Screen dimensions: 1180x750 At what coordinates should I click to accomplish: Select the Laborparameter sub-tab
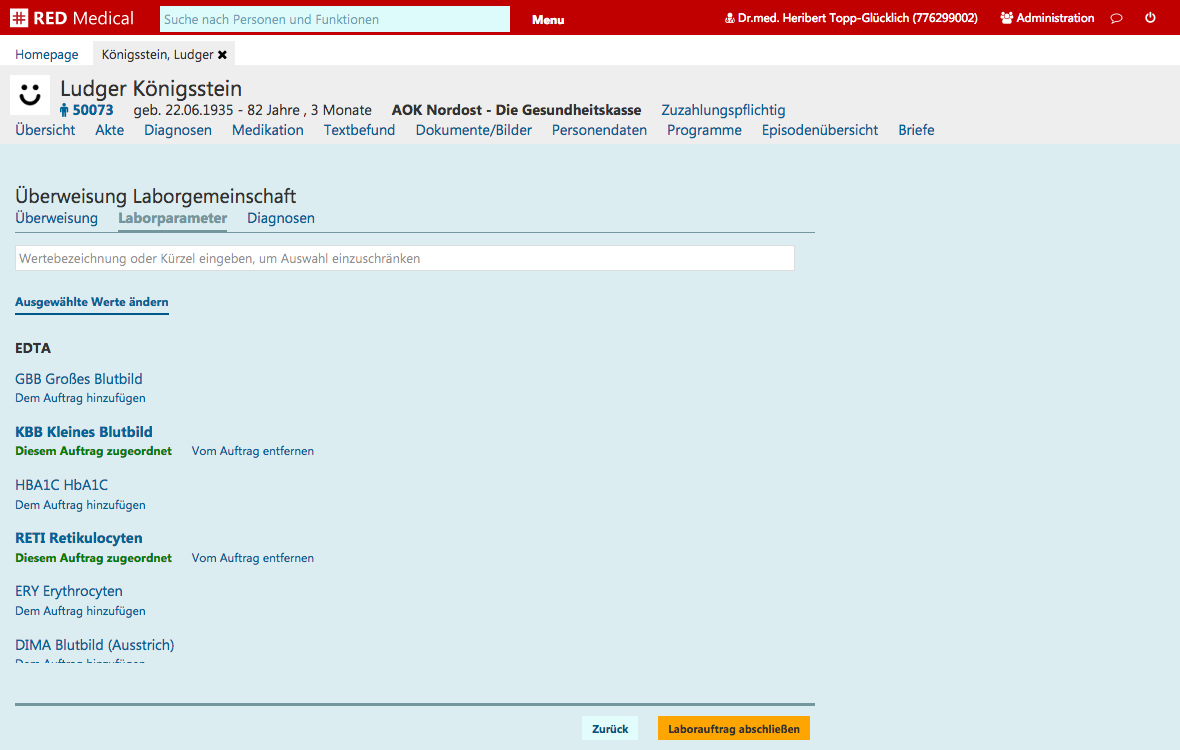click(x=172, y=218)
